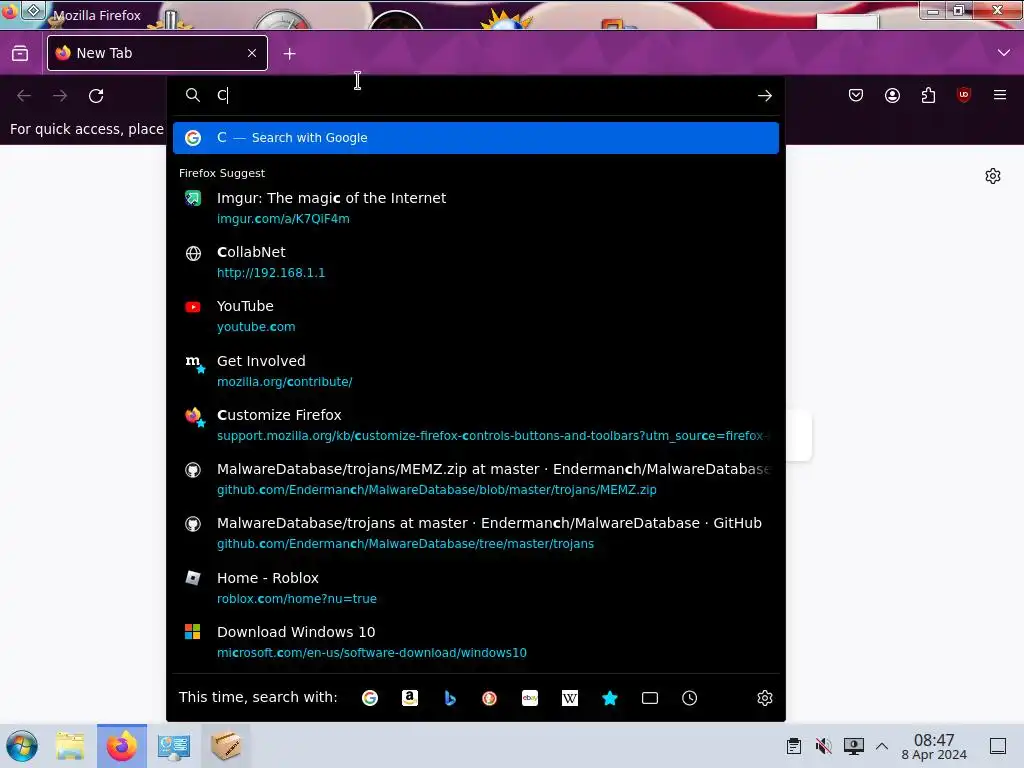The width and height of the screenshot is (1024, 768).
Task: Open the list all tabs chevron
Action: point(1004,52)
